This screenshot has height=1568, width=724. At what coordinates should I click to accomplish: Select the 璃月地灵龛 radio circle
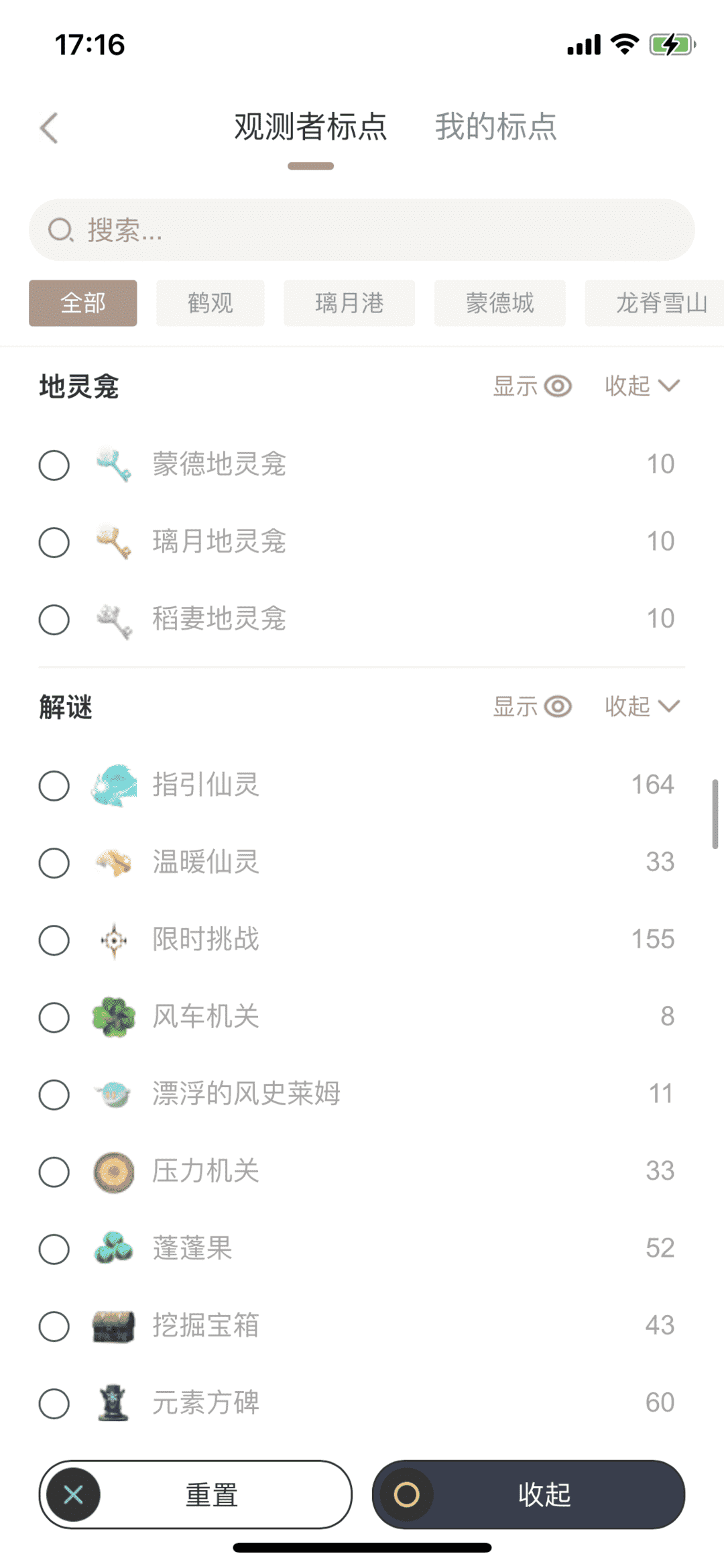pyautogui.click(x=54, y=543)
